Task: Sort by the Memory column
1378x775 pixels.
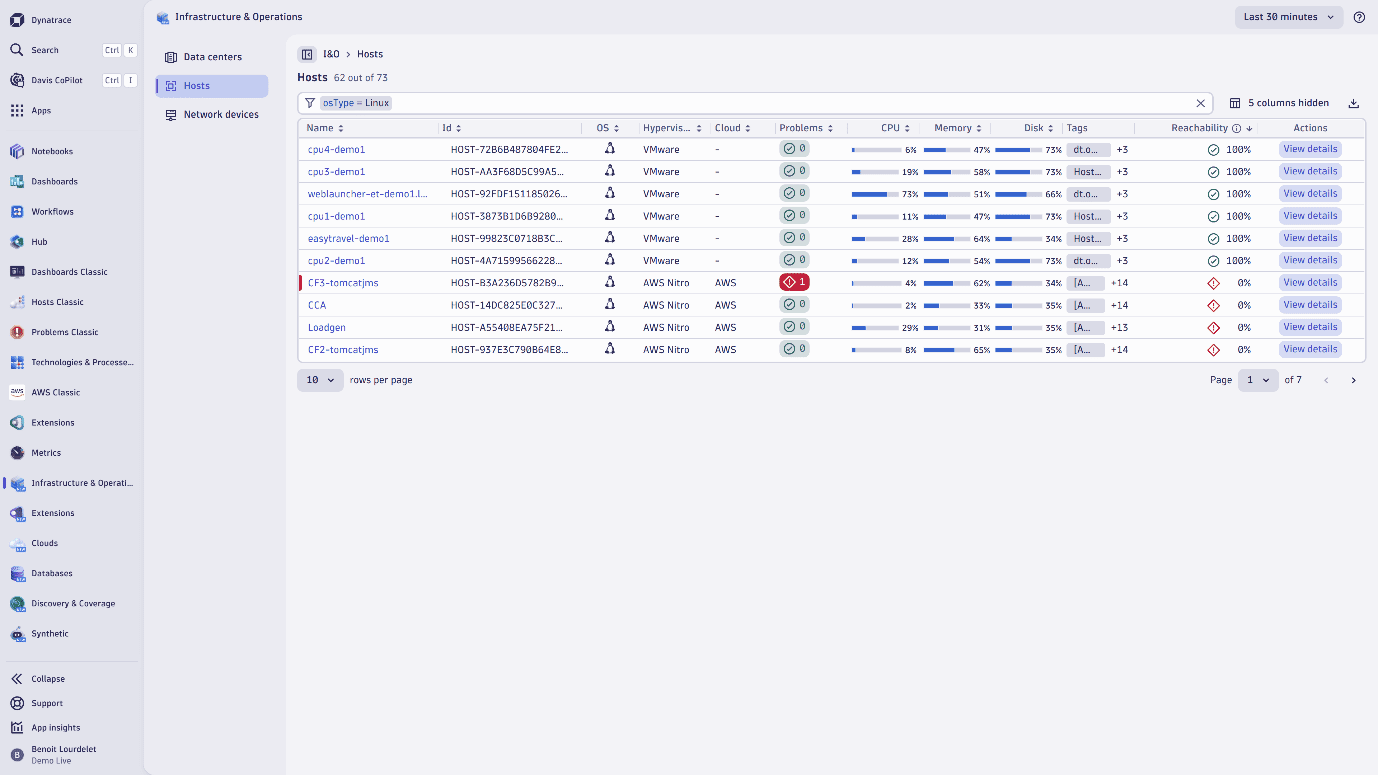Action: [958, 128]
